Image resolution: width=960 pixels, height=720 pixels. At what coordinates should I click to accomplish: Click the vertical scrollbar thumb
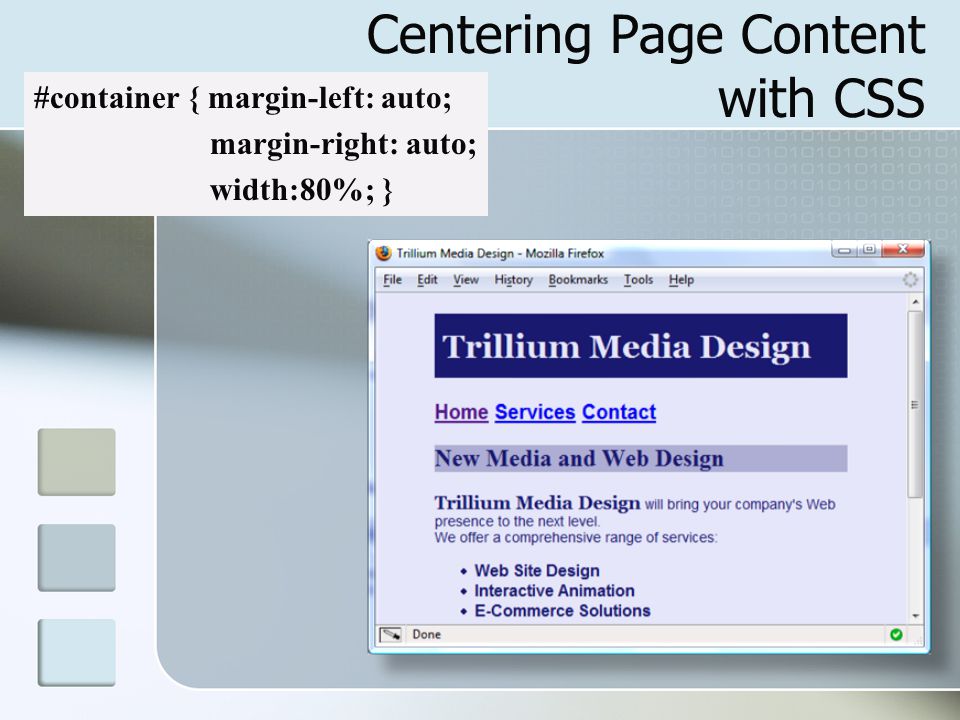pyautogui.click(x=915, y=404)
